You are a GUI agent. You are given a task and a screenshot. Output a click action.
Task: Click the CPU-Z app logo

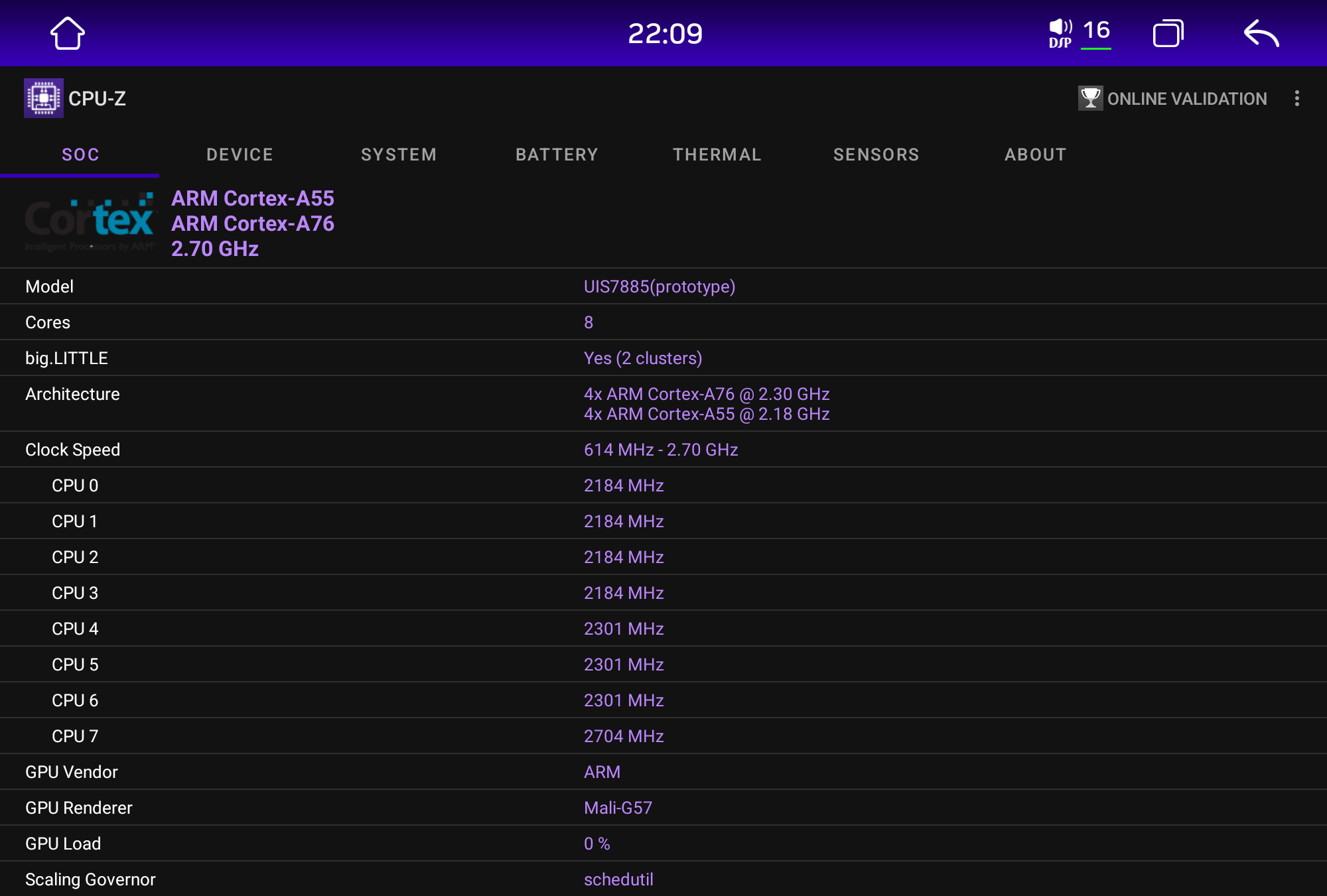(44, 98)
